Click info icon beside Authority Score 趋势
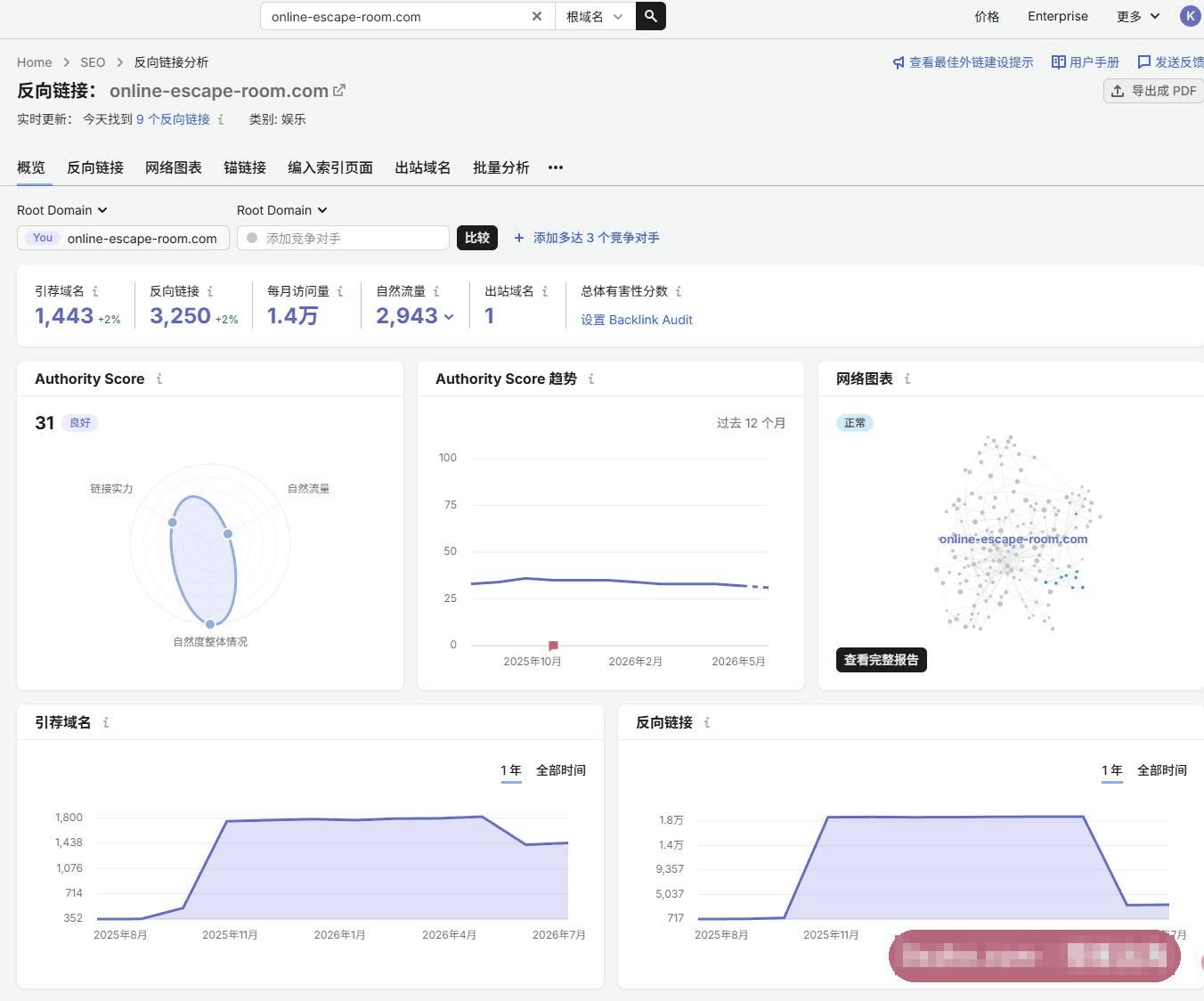Image resolution: width=1204 pixels, height=1001 pixels. tap(591, 378)
